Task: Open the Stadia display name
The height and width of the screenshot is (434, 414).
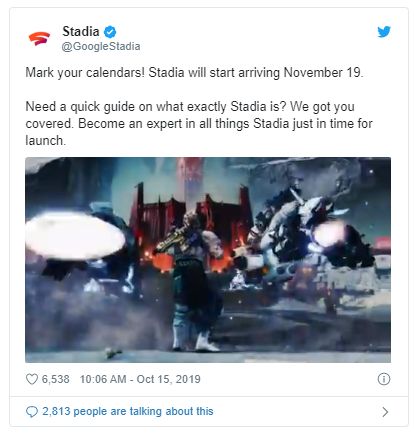Action: tap(81, 32)
